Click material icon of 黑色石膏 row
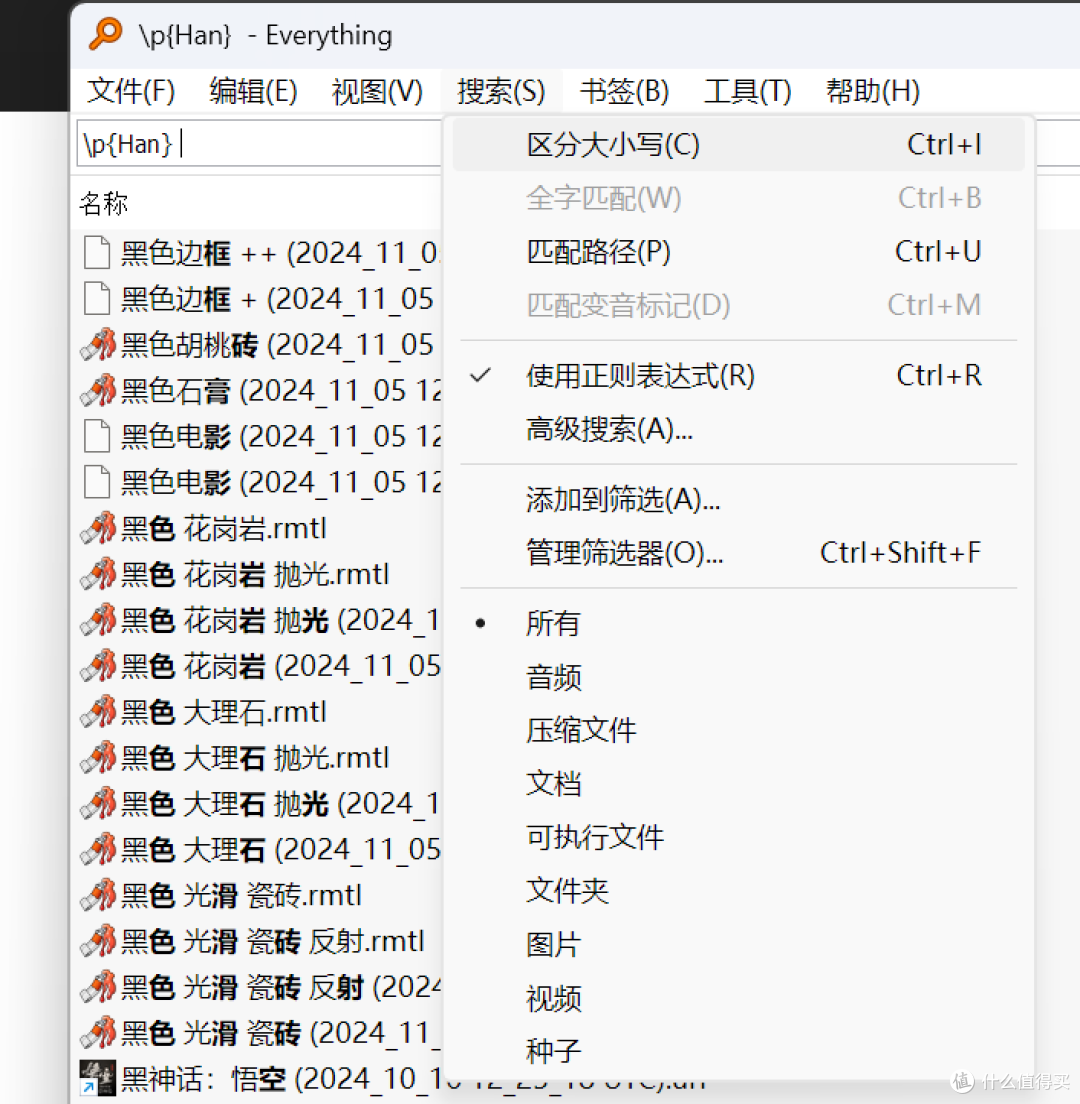 pos(98,390)
